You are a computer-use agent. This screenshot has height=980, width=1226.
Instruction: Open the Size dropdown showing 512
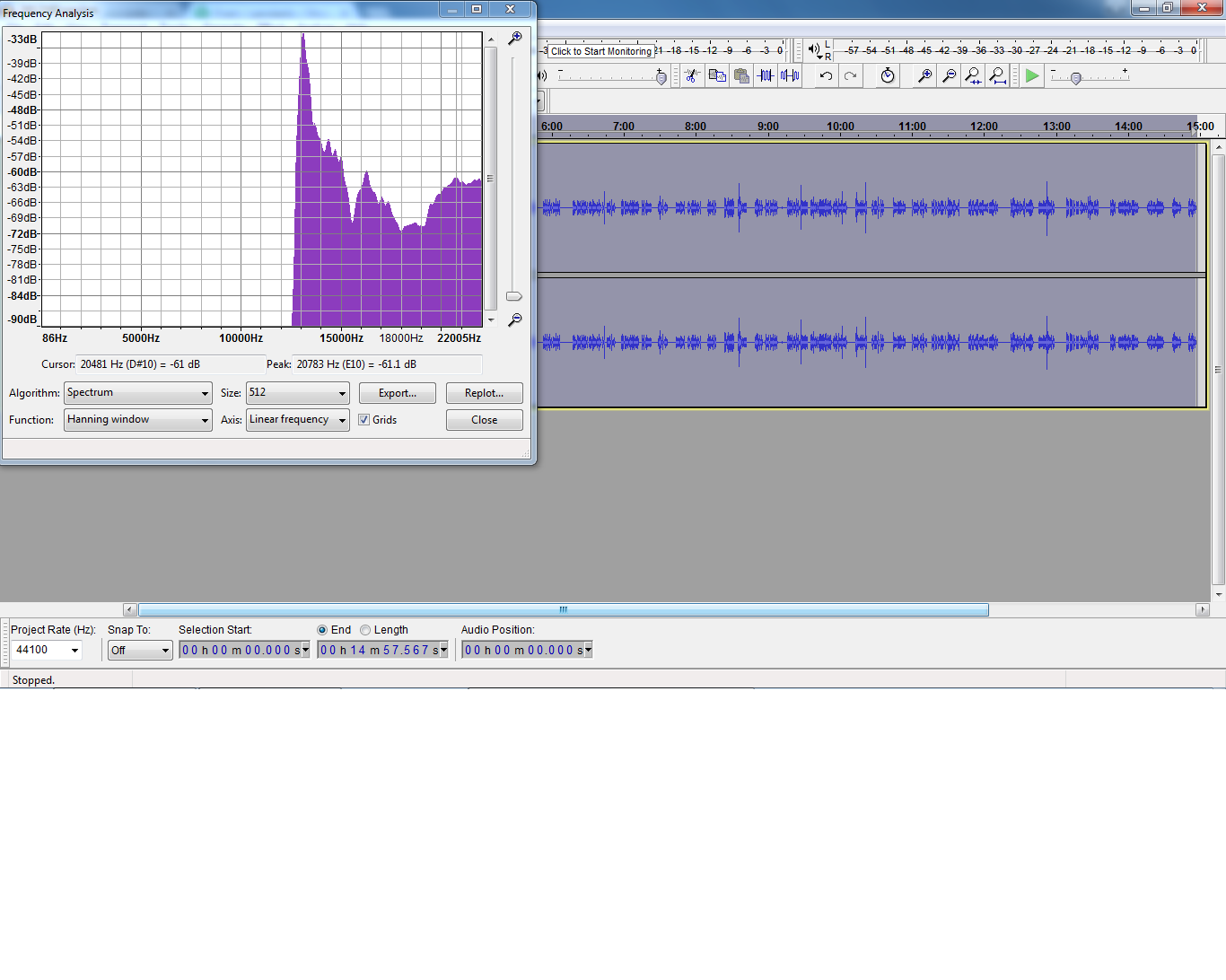point(297,393)
